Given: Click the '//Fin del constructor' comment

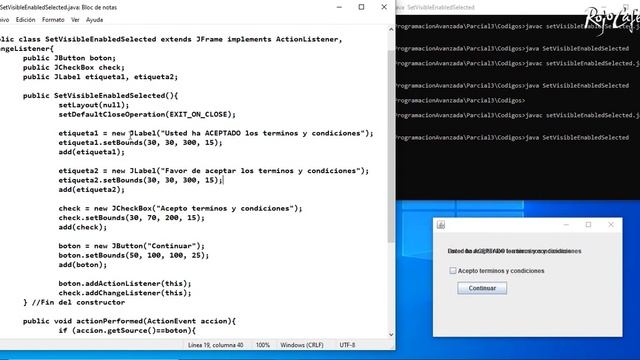Looking at the screenshot, I should coord(78,302).
